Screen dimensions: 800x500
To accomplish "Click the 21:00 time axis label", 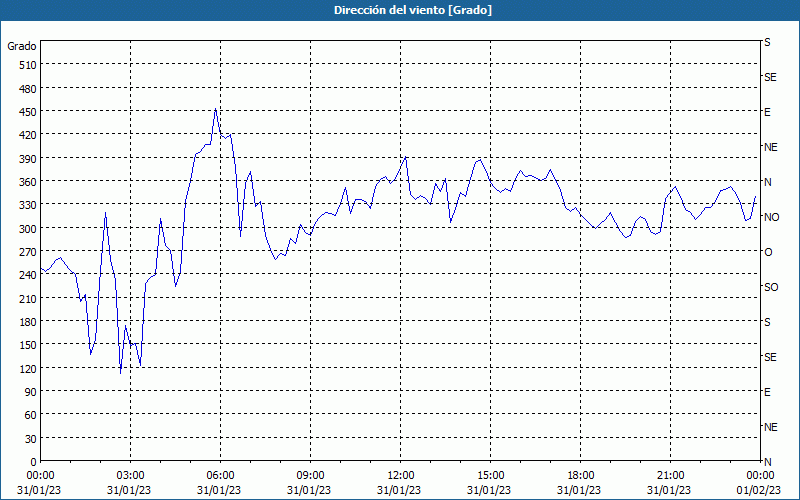I will 670,476.
